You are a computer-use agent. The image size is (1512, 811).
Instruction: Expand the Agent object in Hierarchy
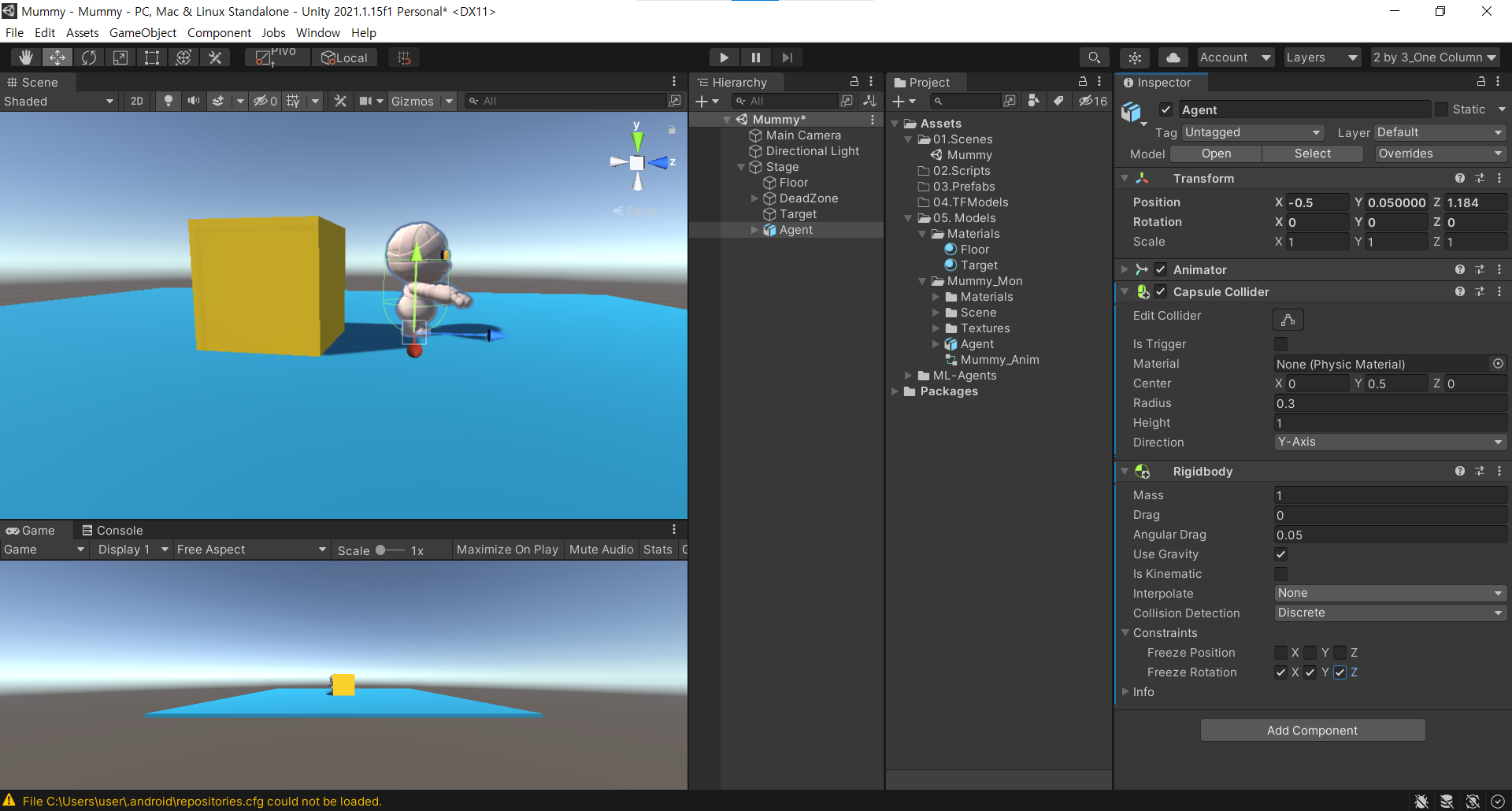(754, 230)
